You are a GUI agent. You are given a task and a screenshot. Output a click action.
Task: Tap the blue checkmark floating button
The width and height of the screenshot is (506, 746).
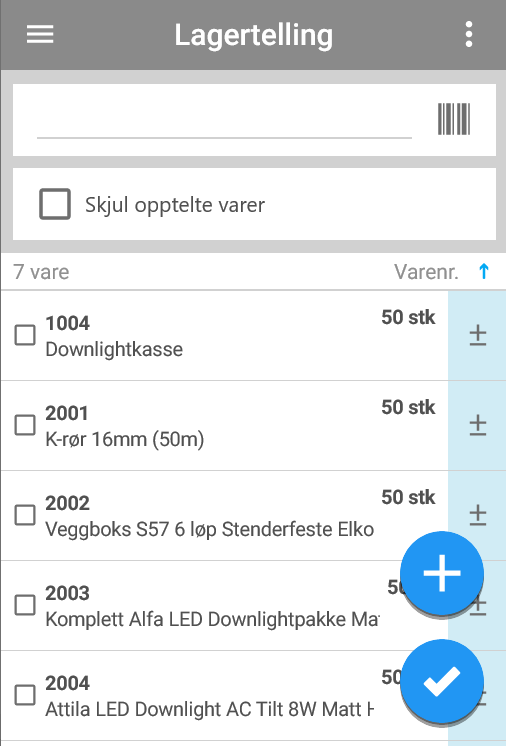click(442, 681)
